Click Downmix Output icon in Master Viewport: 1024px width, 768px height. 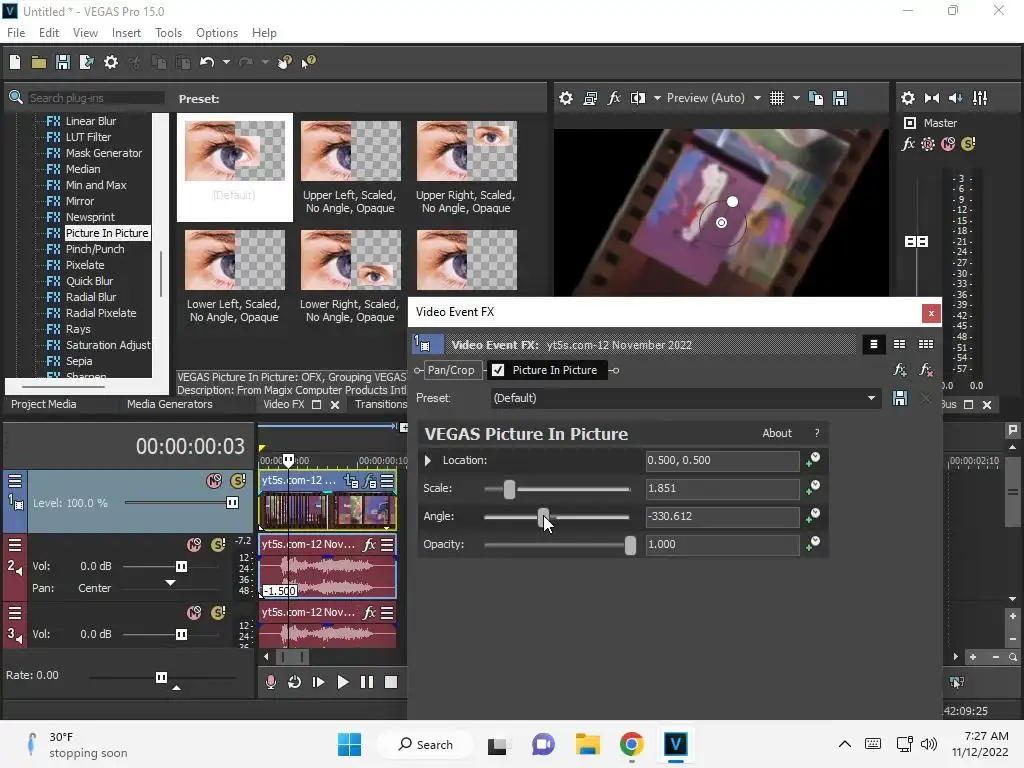pyautogui.click(x=932, y=98)
